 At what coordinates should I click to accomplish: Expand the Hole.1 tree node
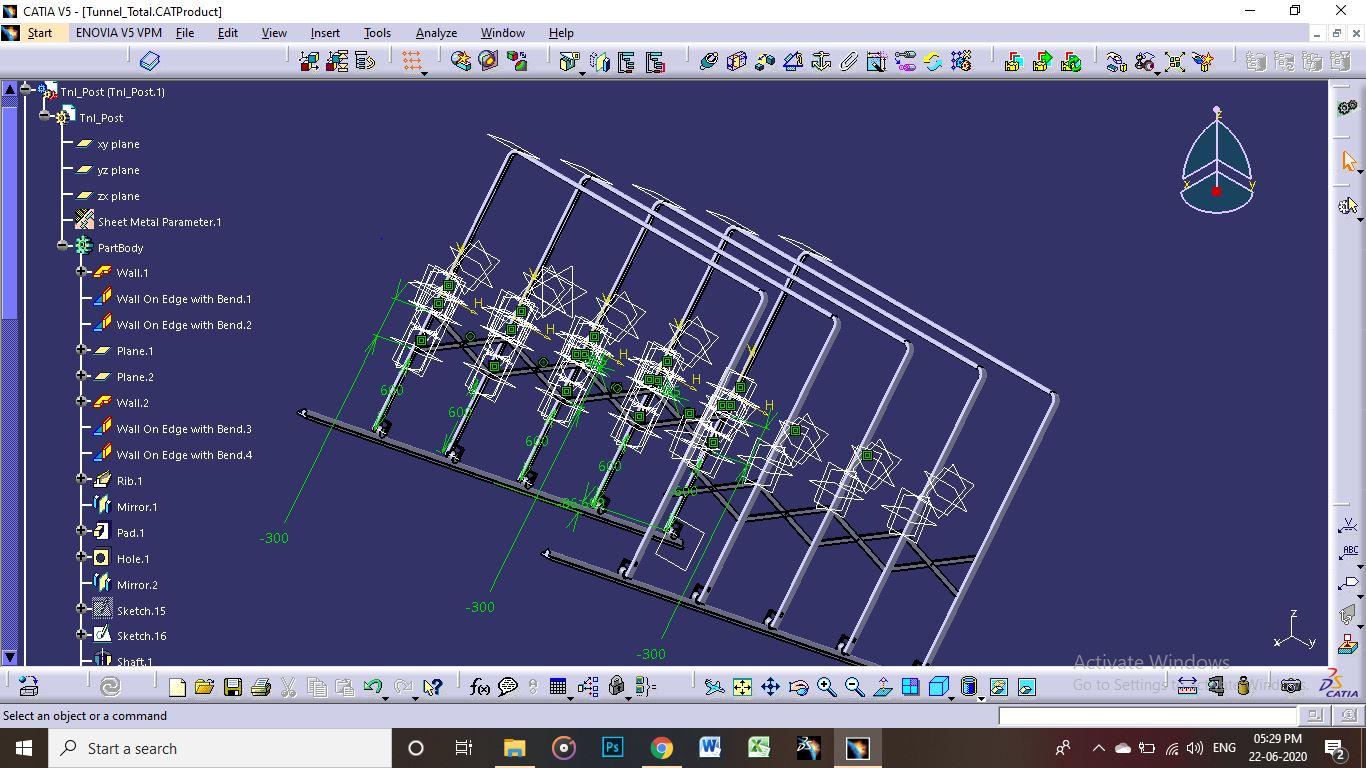(82, 558)
